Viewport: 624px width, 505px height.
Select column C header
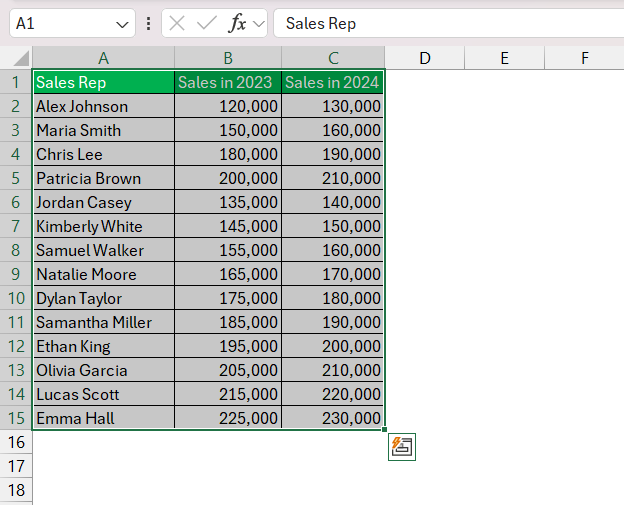pos(333,58)
